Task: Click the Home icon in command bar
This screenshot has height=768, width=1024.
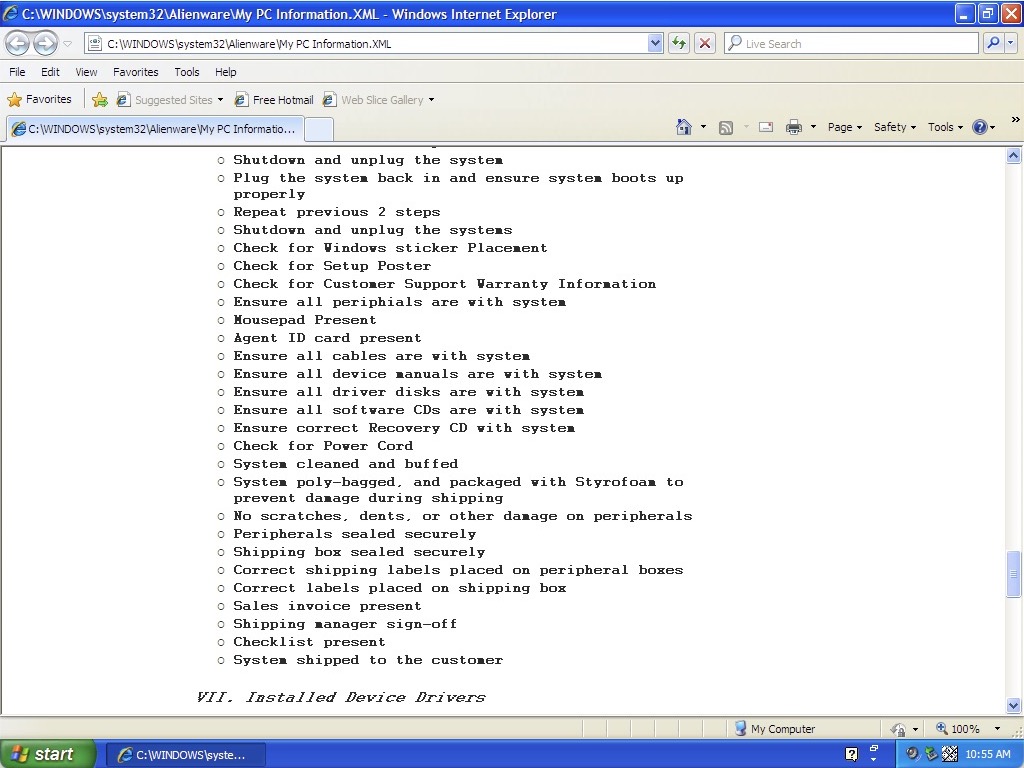Action: (684, 127)
